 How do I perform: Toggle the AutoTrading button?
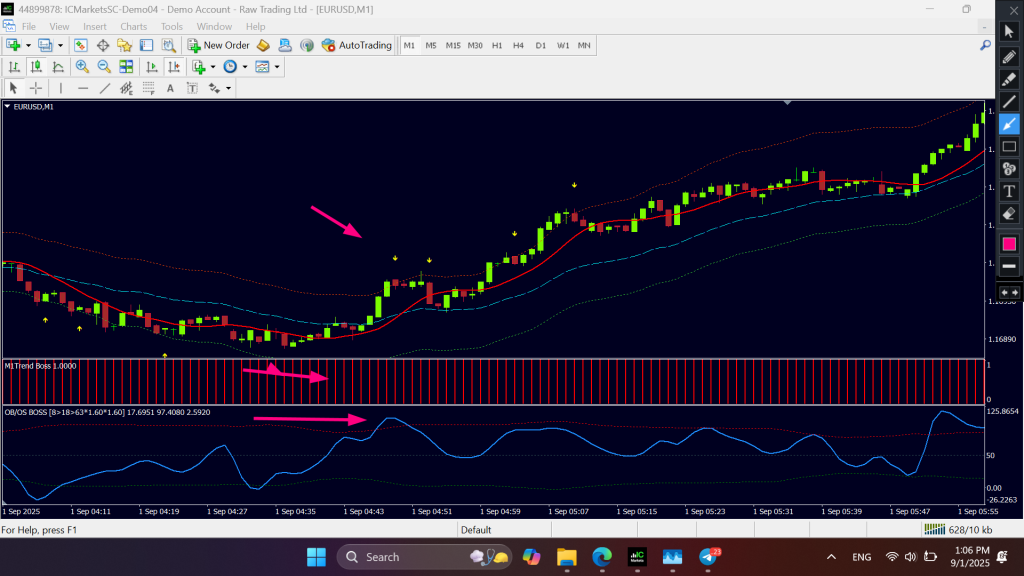[x=357, y=45]
